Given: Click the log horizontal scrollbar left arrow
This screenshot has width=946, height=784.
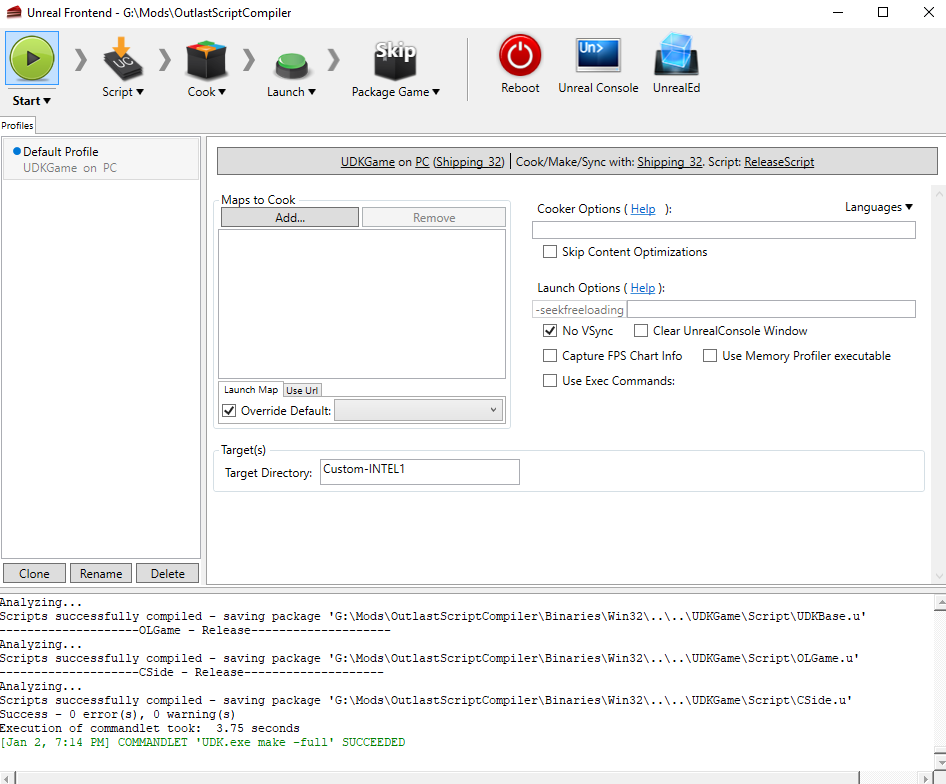Looking at the screenshot, I should tap(7, 778).
